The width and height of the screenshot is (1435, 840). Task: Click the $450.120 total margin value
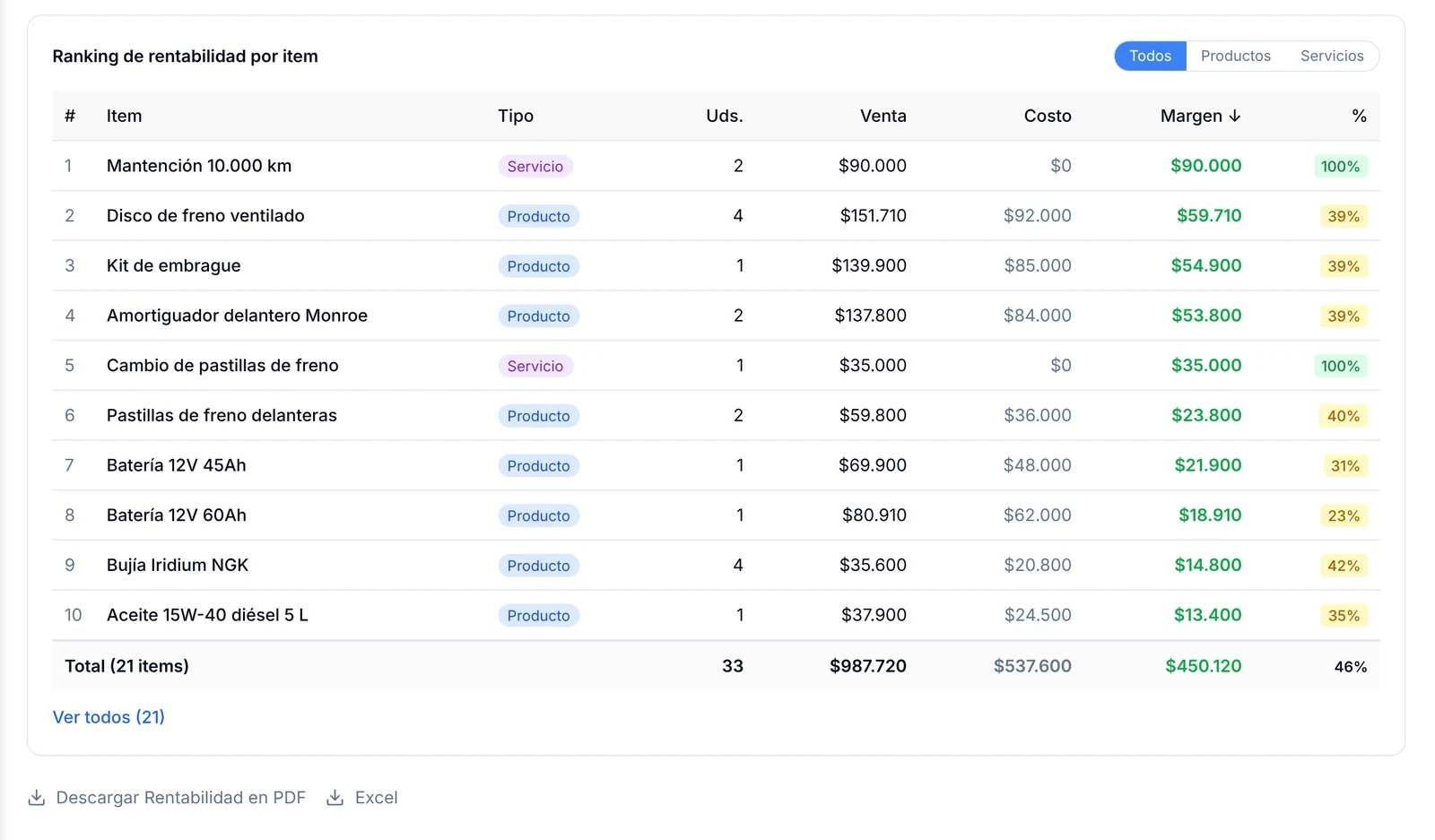(x=1204, y=666)
